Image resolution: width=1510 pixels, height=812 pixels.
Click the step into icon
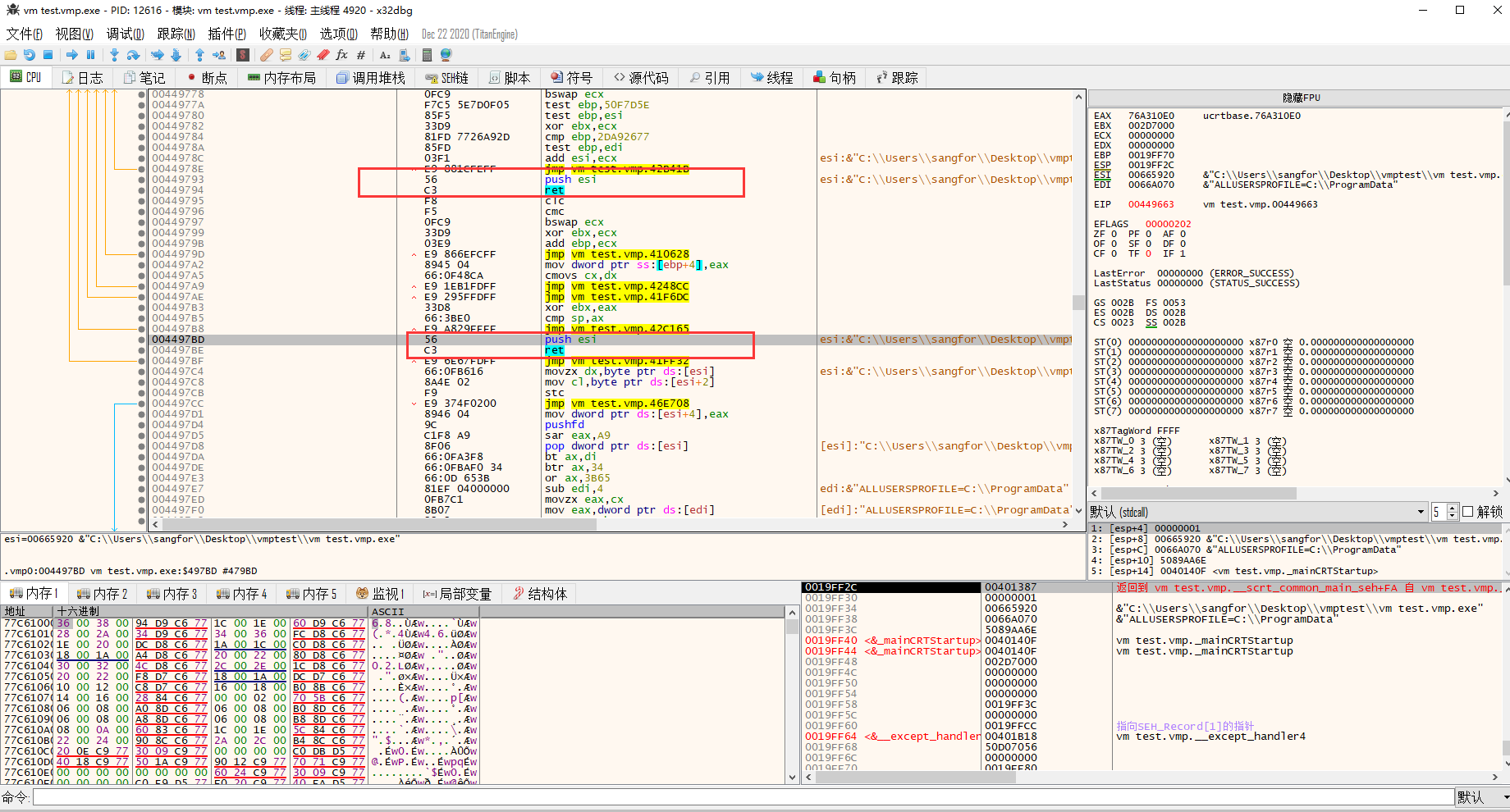point(114,55)
